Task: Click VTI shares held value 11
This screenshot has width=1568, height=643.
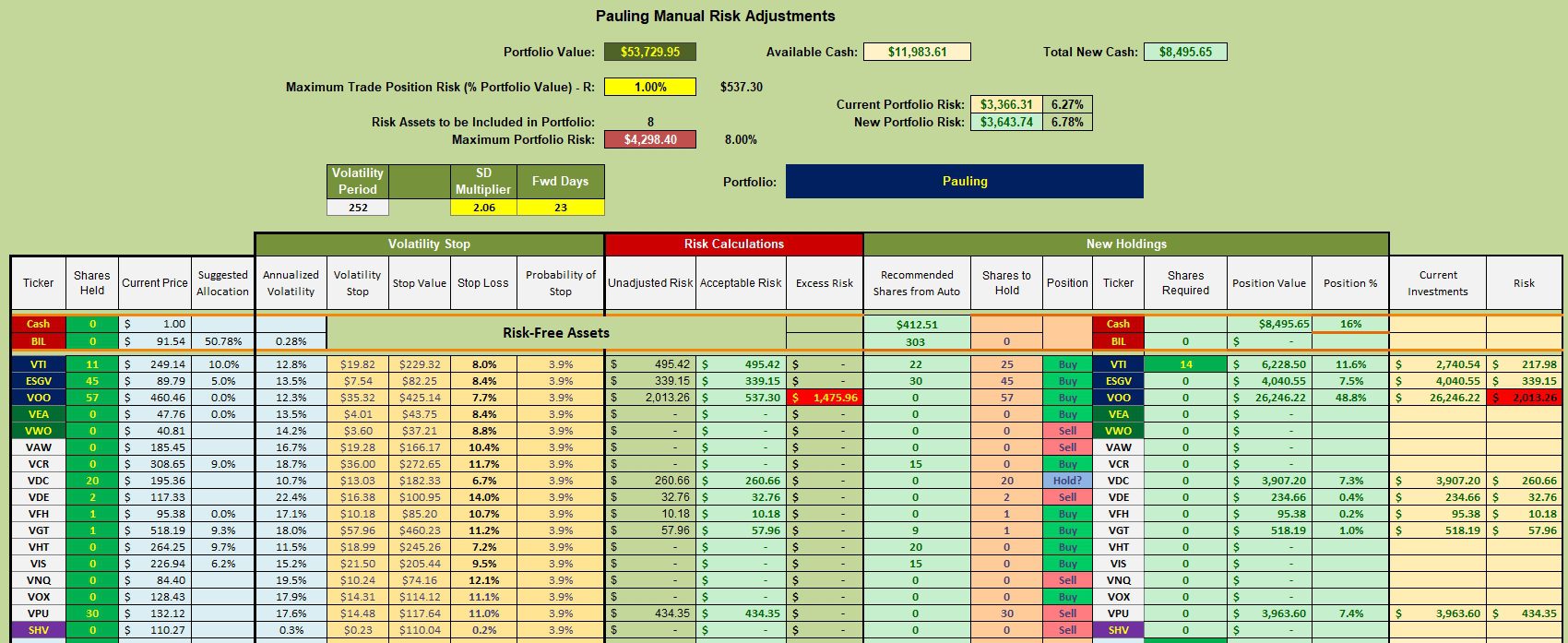Action: click(x=92, y=364)
